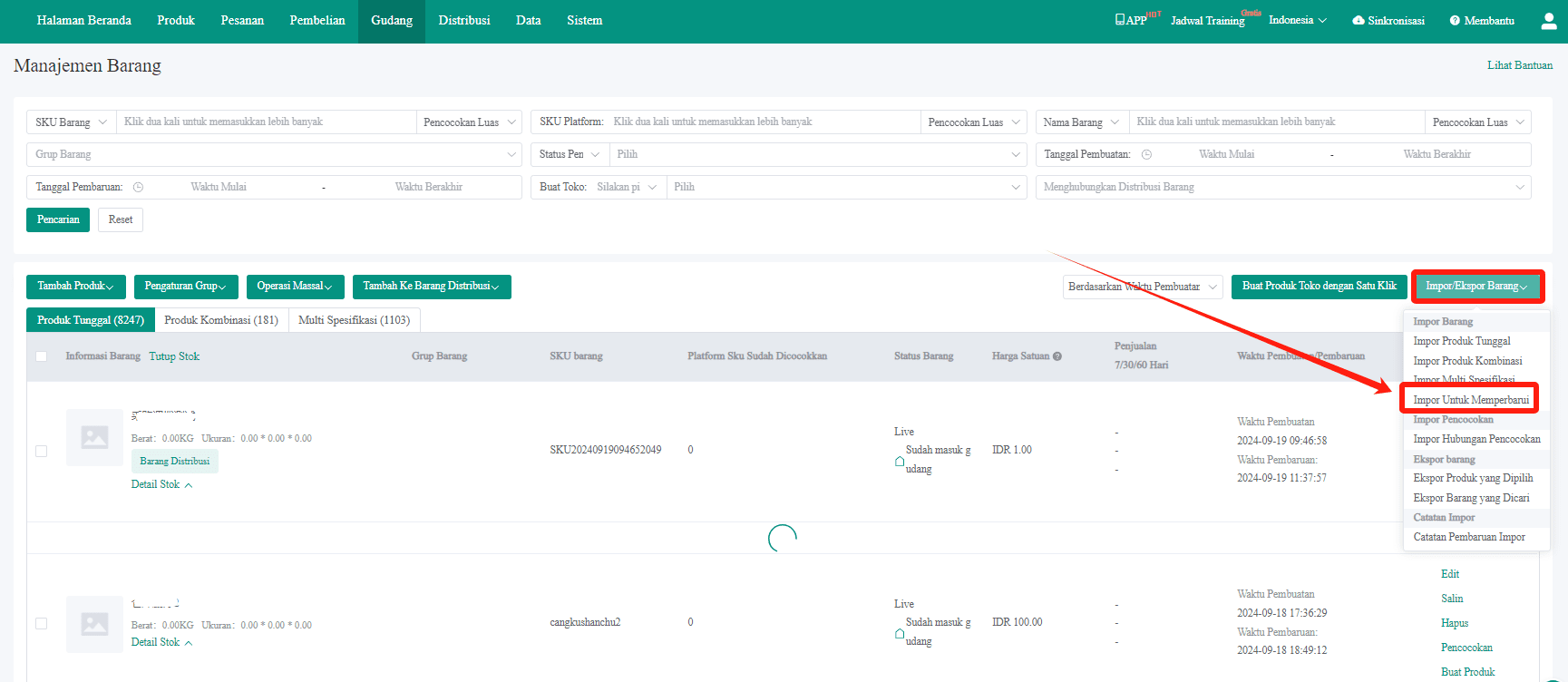This screenshot has height=682, width=1568.
Task: Choose Ekspor Produk yang Dipilih item
Action: point(1473,478)
